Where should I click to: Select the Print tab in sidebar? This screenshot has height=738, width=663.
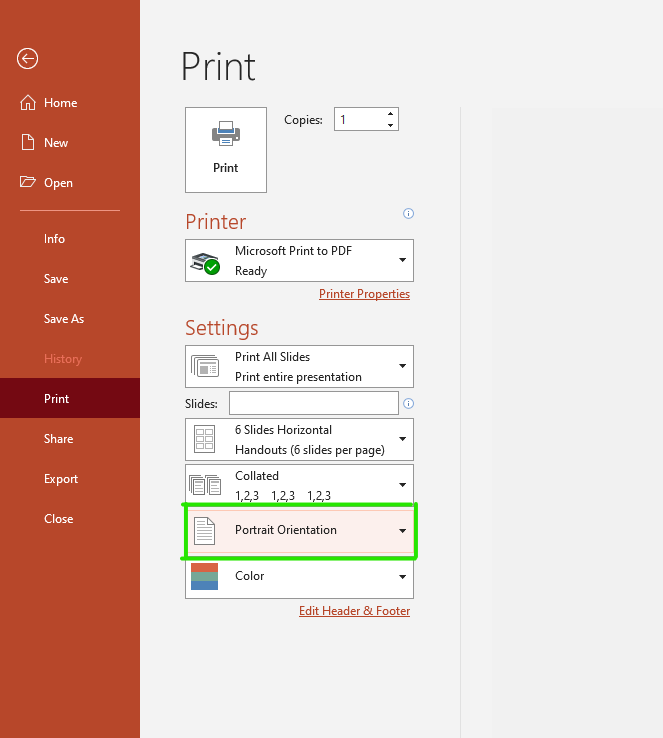click(x=70, y=398)
